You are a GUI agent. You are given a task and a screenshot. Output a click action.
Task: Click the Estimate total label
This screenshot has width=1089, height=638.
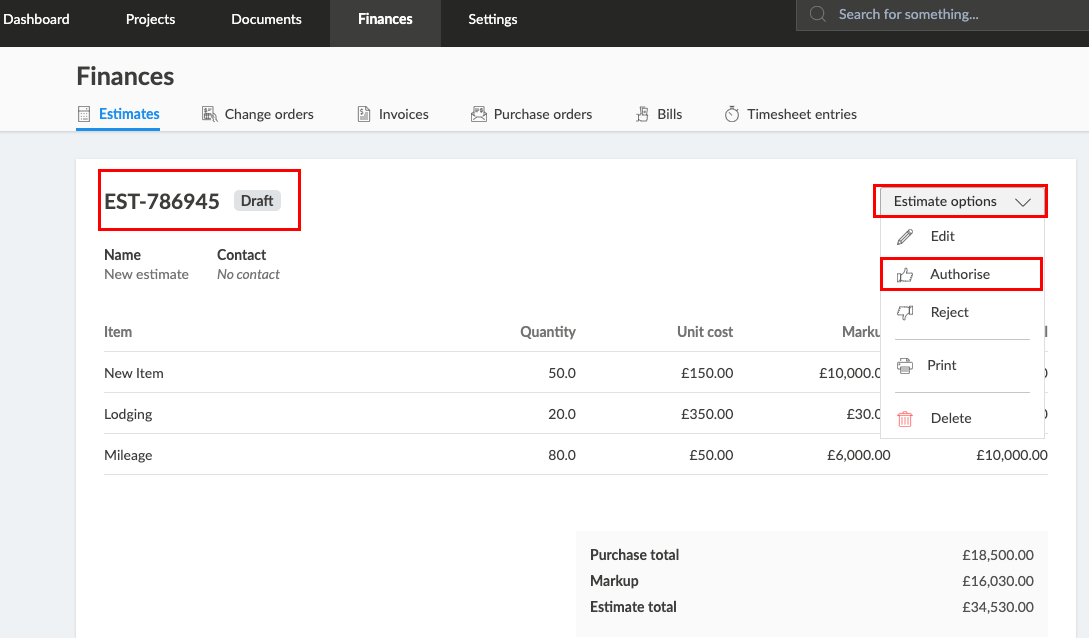pyautogui.click(x=633, y=607)
